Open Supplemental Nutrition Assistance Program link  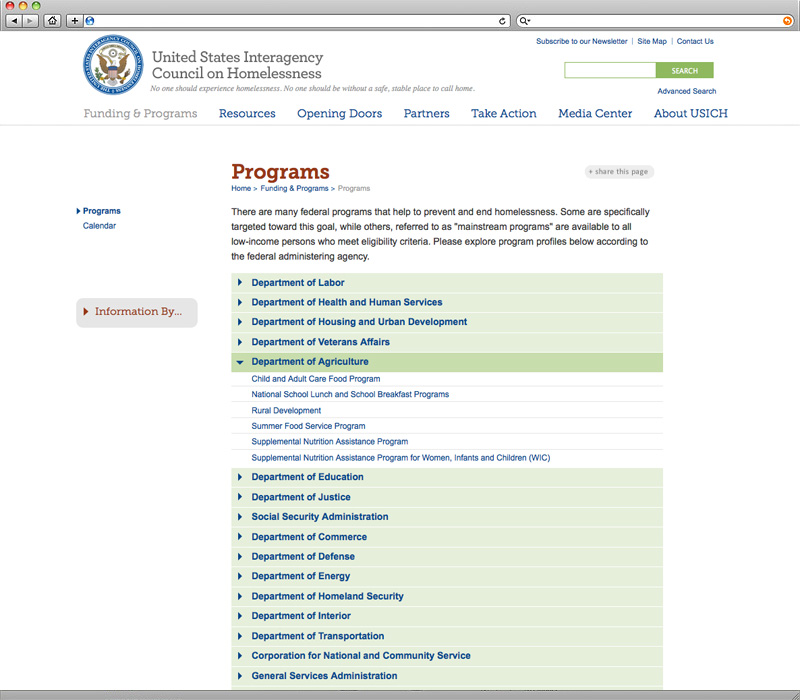pos(330,442)
